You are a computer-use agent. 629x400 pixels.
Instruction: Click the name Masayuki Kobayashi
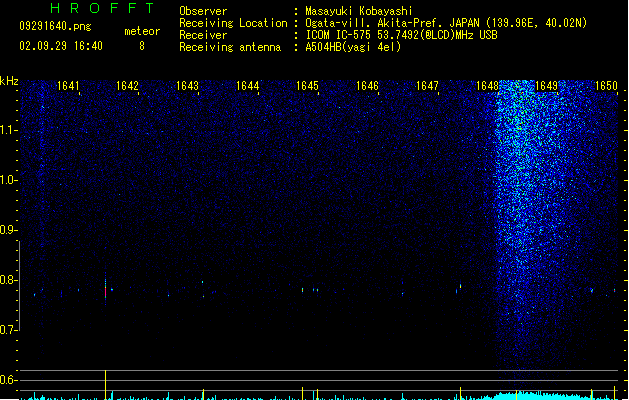click(359, 11)
